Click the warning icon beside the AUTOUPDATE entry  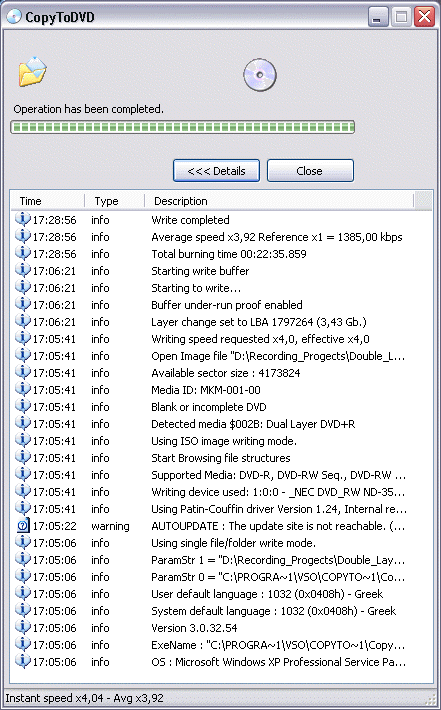pos(23,526)
